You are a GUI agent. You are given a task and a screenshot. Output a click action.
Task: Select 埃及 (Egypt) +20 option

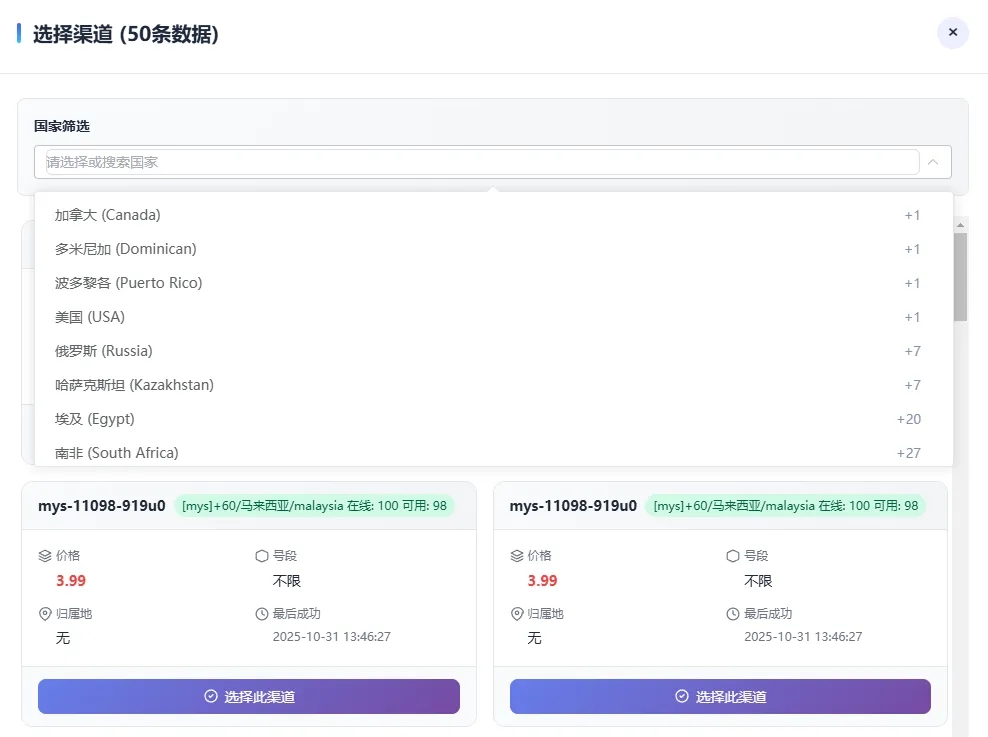coord(95,419)
